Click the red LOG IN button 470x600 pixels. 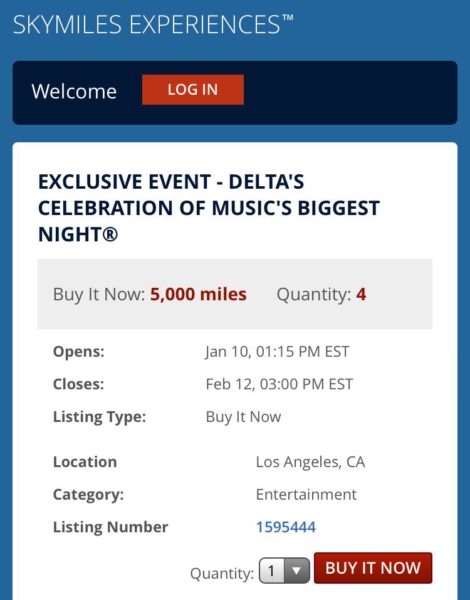click(193, 90)
